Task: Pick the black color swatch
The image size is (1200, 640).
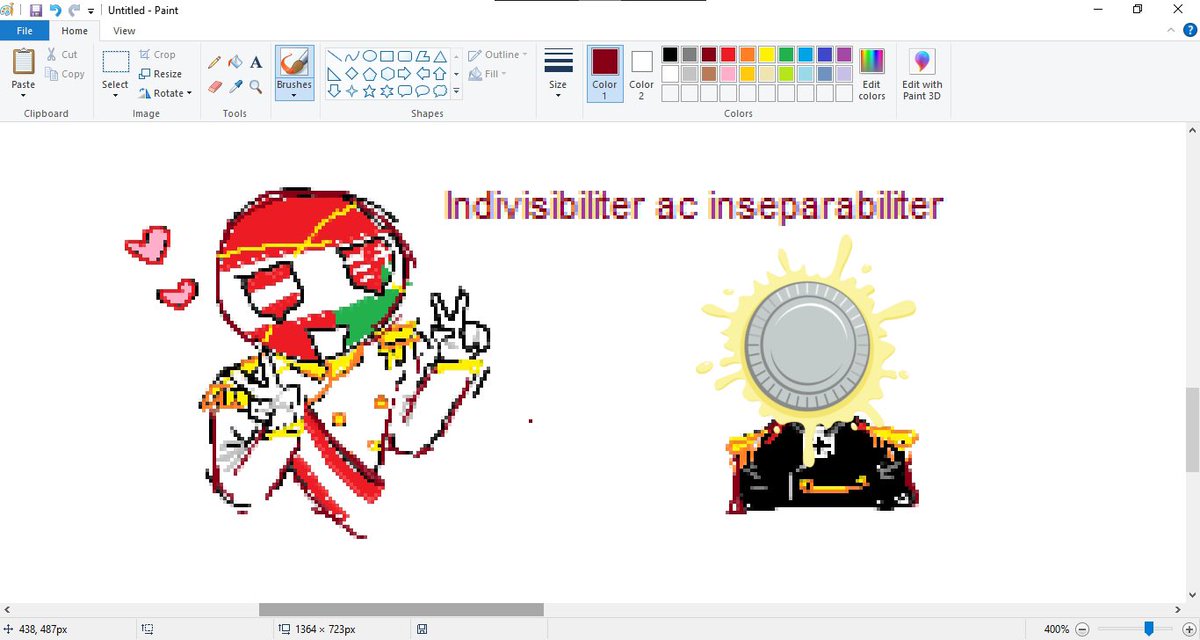Action: tap(670, 54)
